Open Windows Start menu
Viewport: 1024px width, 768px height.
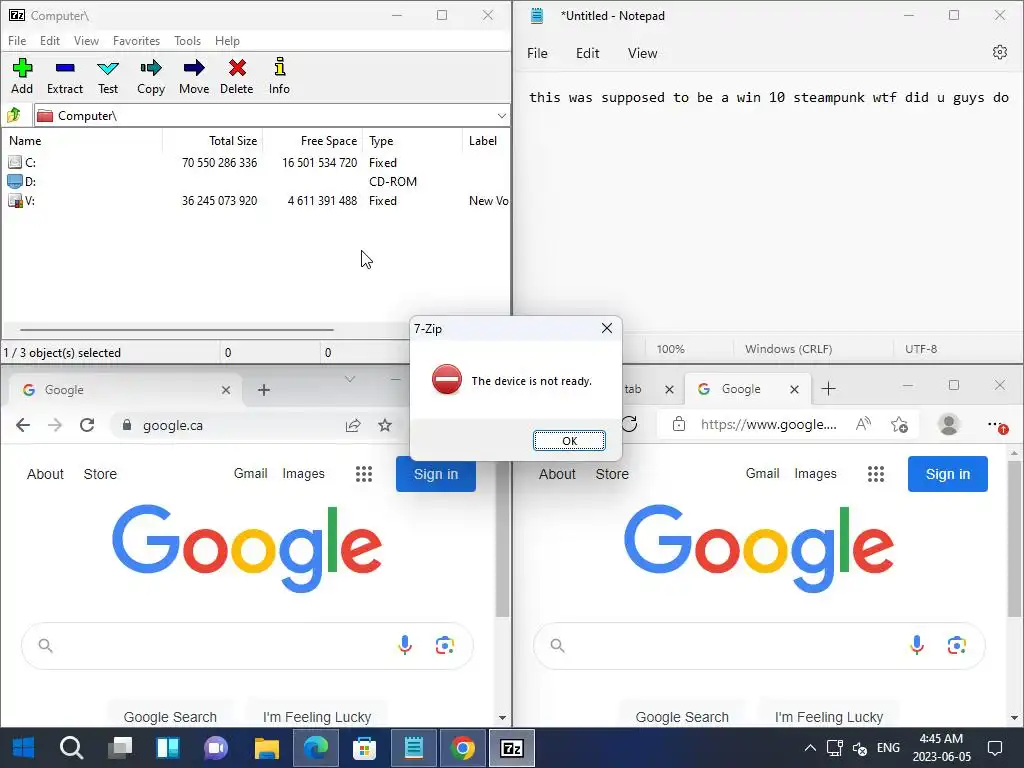point(24,748)
